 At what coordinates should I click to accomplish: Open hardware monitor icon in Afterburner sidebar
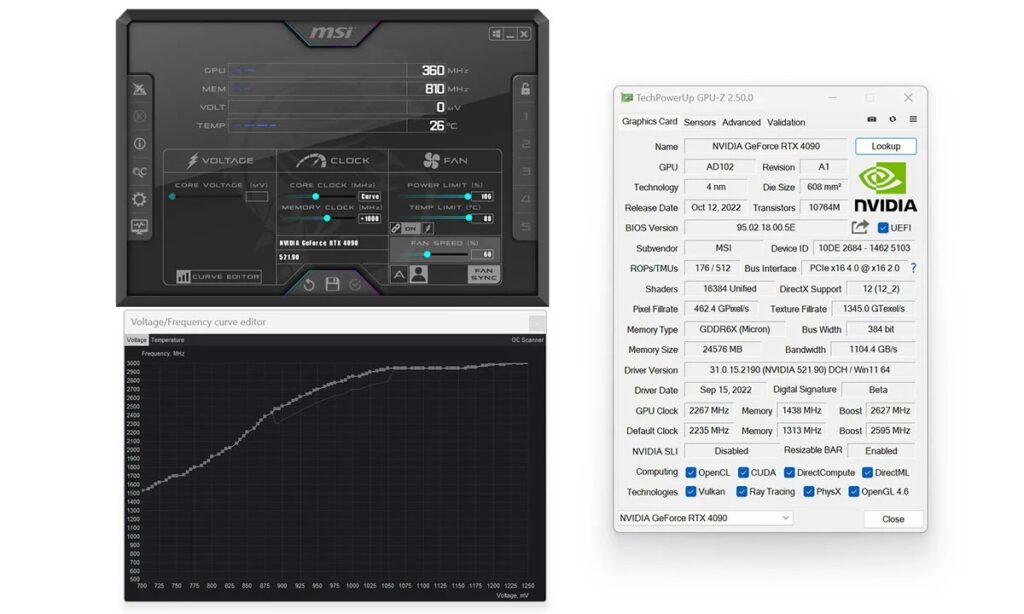pos(139,226)
